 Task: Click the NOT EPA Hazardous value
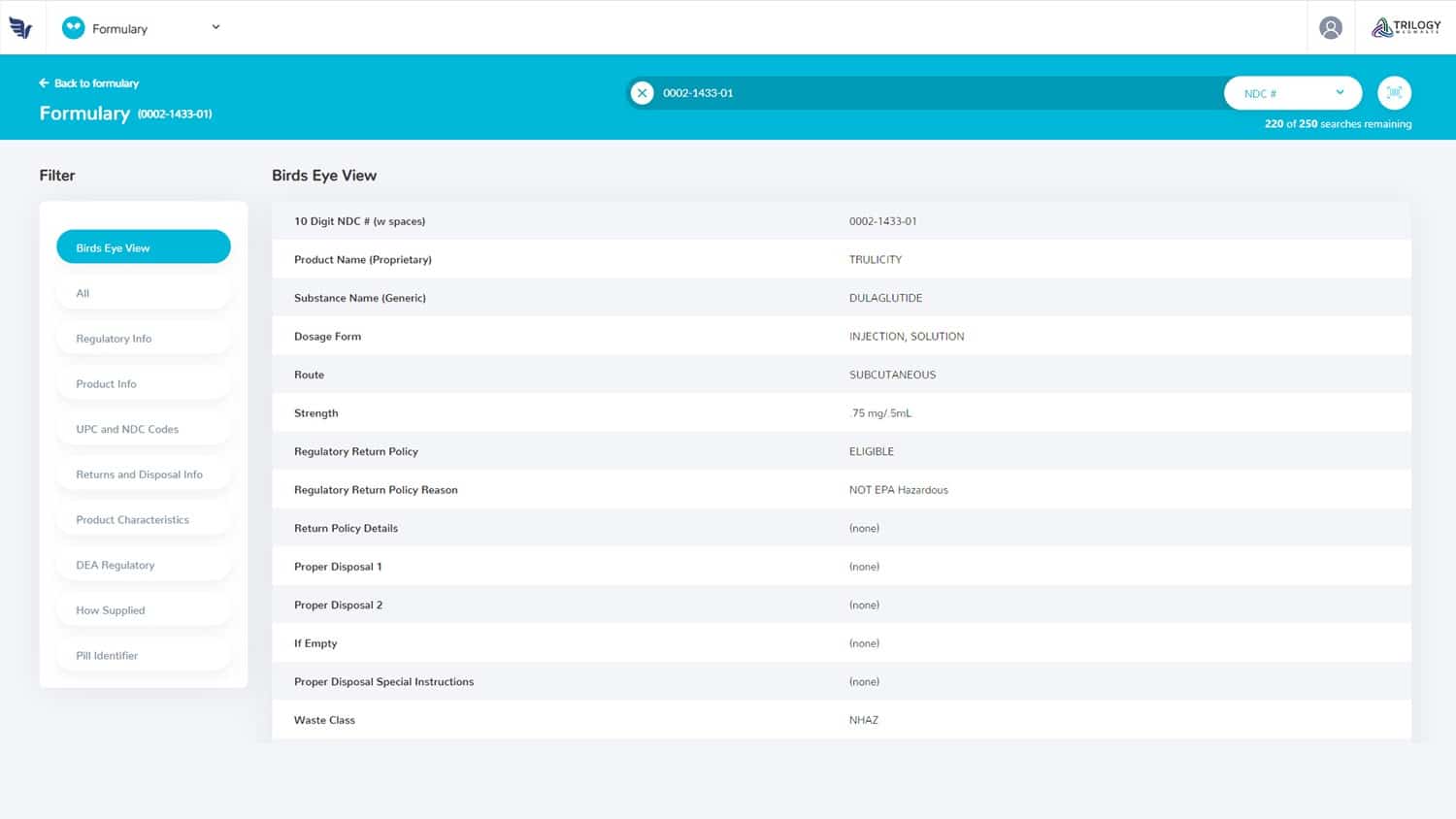(x=898, y=490)
